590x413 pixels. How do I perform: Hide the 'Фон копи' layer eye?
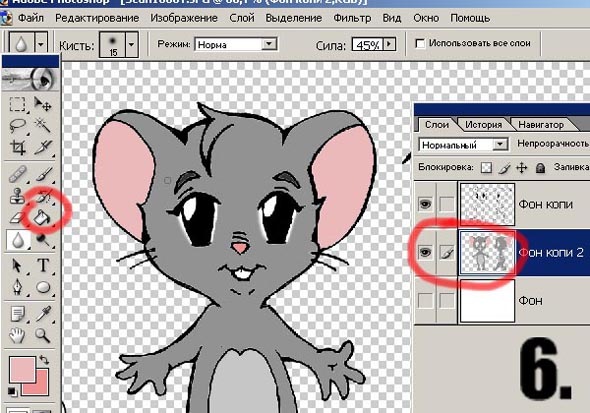pos(425,204)
